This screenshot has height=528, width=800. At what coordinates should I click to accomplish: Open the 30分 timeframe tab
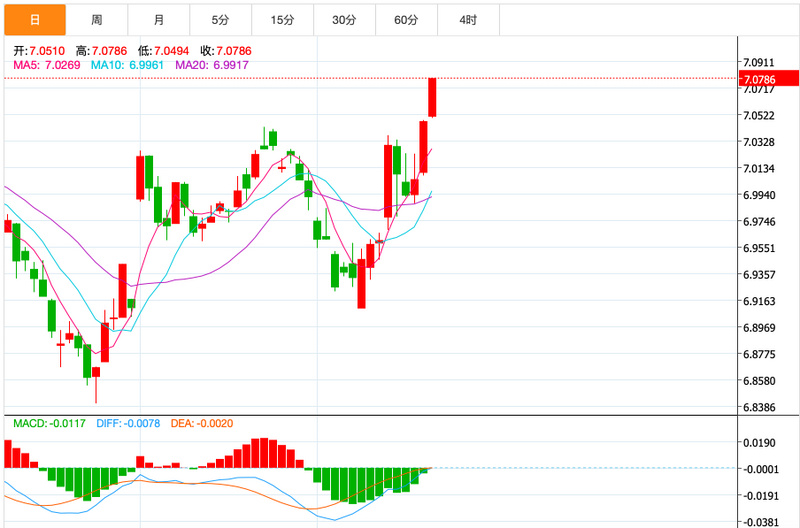pyautogui.click(x=344, y=20)
